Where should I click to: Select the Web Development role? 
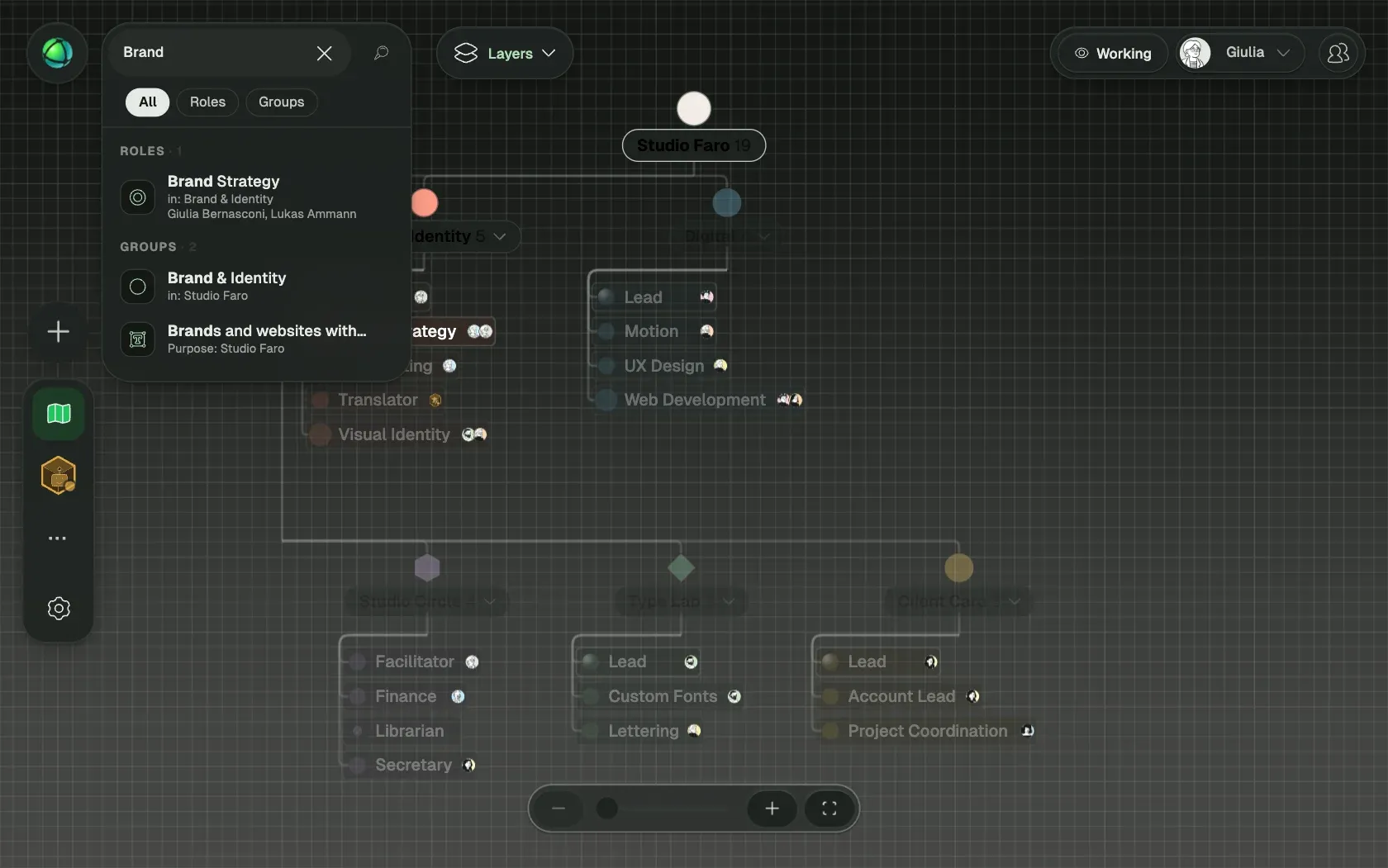699,400
